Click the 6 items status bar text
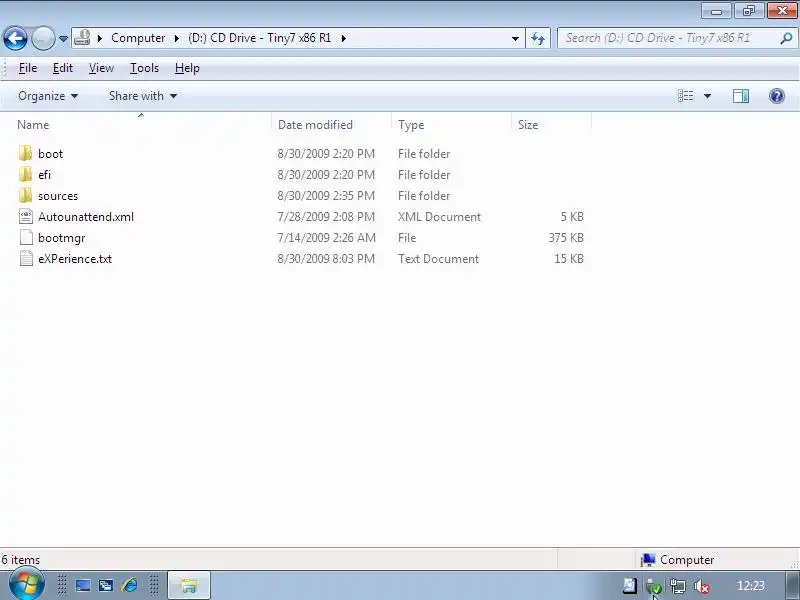Image resolution: width=800 pixels, height=600 pixels. [x=20, y=560]
